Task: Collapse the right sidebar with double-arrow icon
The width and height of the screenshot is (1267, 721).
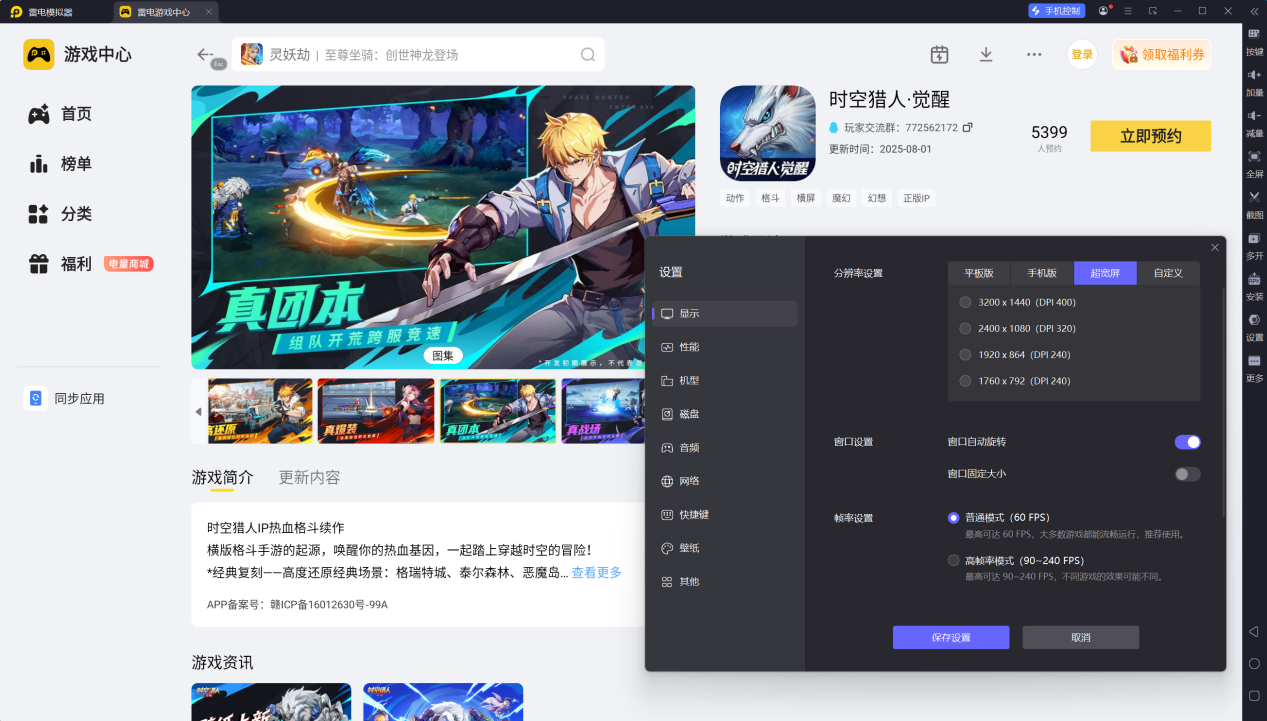Action: 1254,11
